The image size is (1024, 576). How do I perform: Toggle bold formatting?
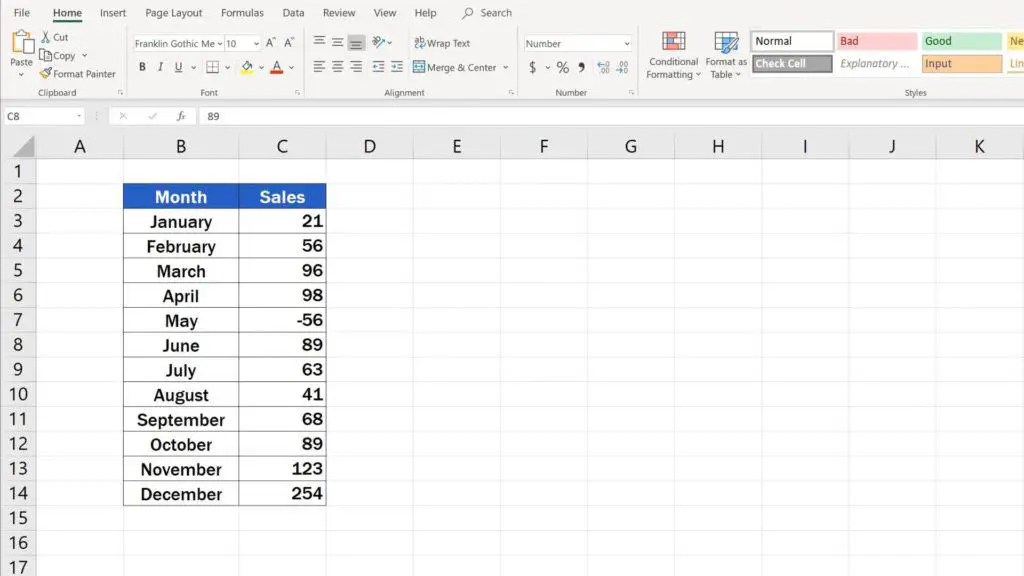click(142, 67)
